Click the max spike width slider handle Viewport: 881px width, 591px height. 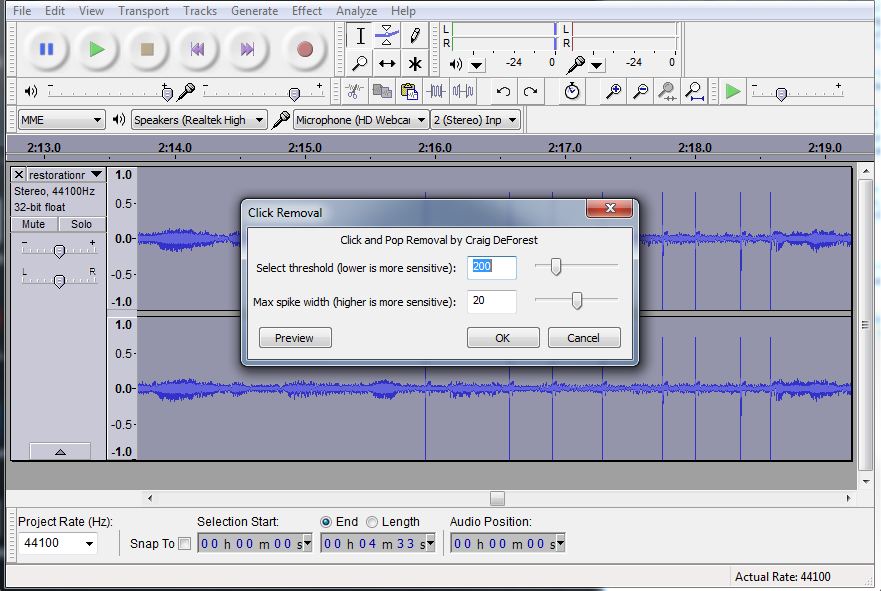point(576,301)
